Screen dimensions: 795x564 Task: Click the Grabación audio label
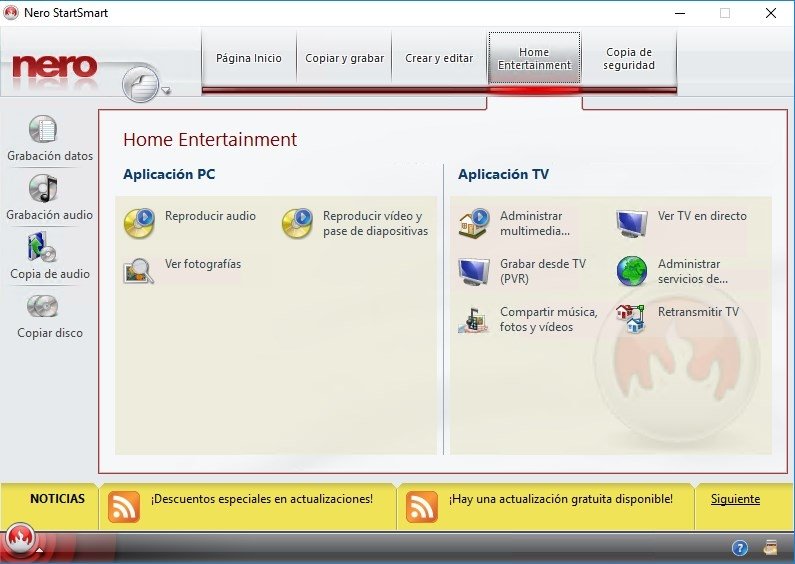49,215
